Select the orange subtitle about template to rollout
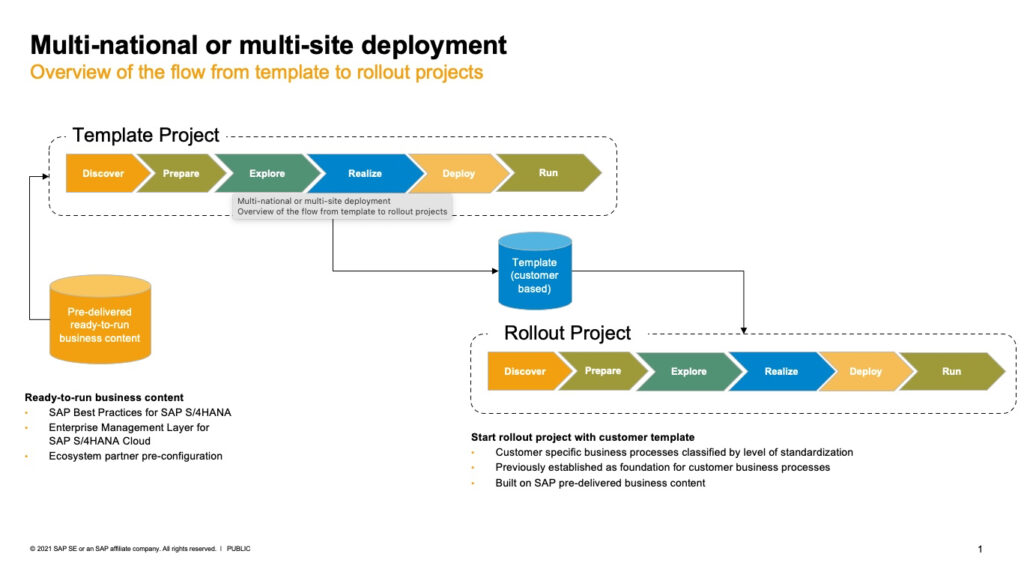The width and height of the screenshot is (1024, 566). 256,72
